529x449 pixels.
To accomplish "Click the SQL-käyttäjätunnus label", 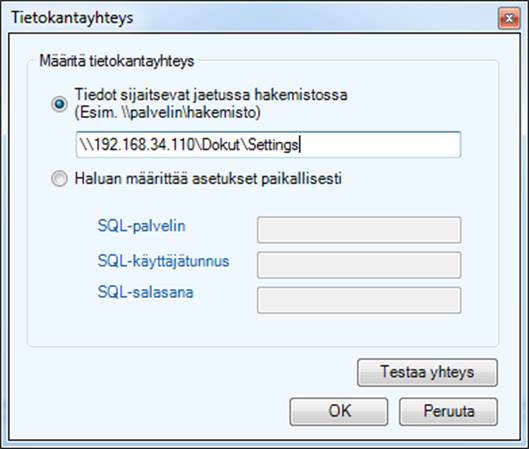I will (x=163, y=261).
